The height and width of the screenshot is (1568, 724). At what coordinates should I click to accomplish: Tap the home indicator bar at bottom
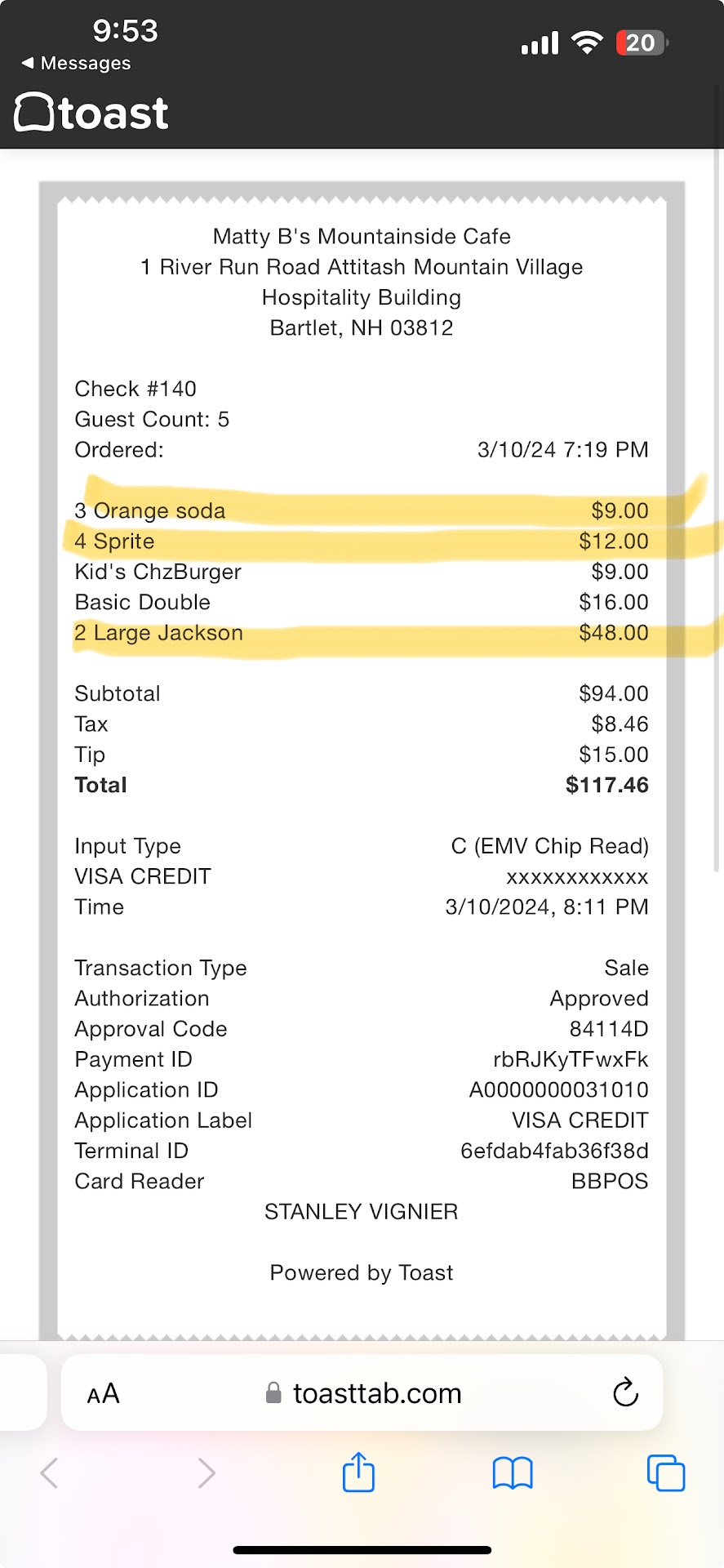[x=362, y=1549]
